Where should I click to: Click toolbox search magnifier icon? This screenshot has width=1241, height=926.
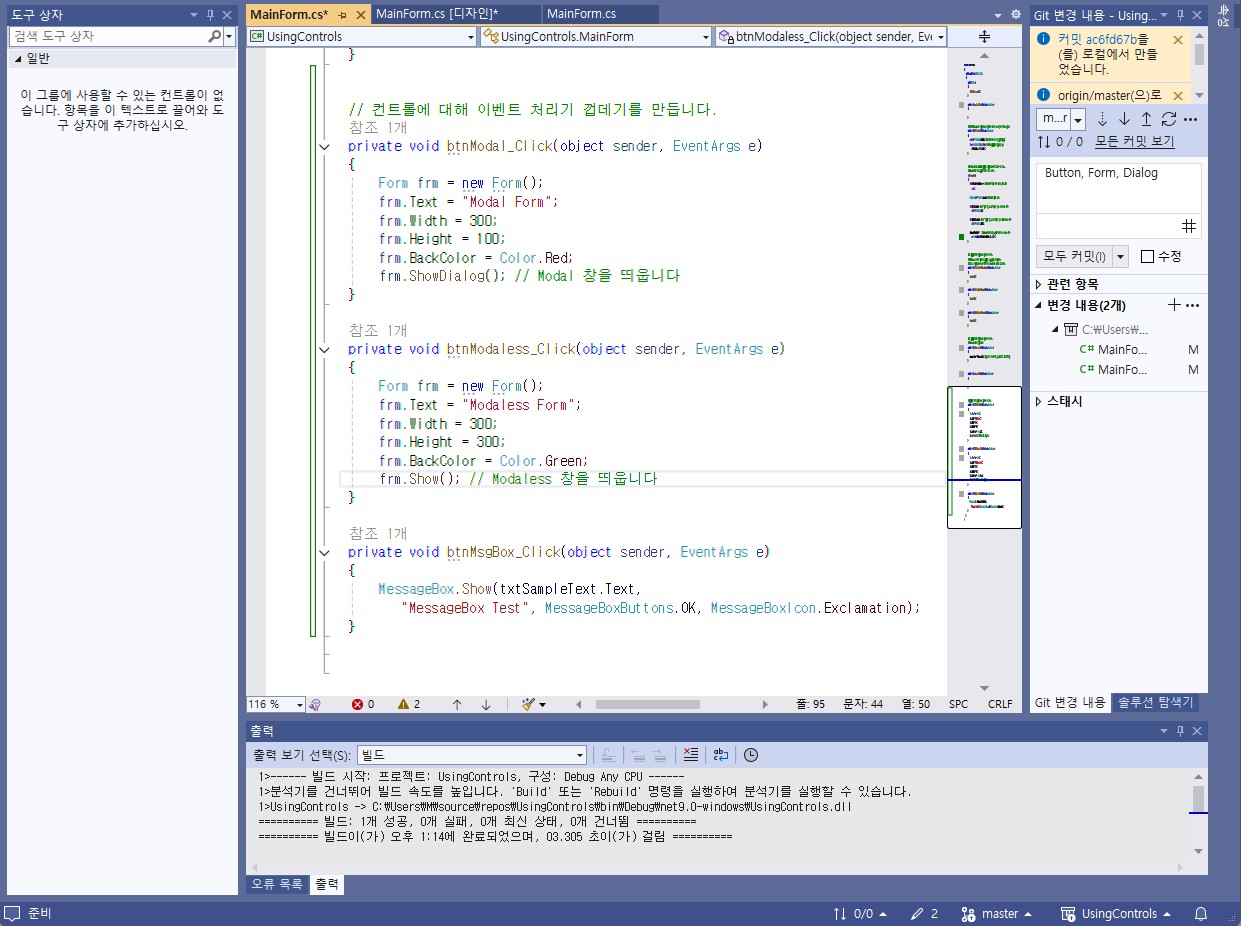215,36
